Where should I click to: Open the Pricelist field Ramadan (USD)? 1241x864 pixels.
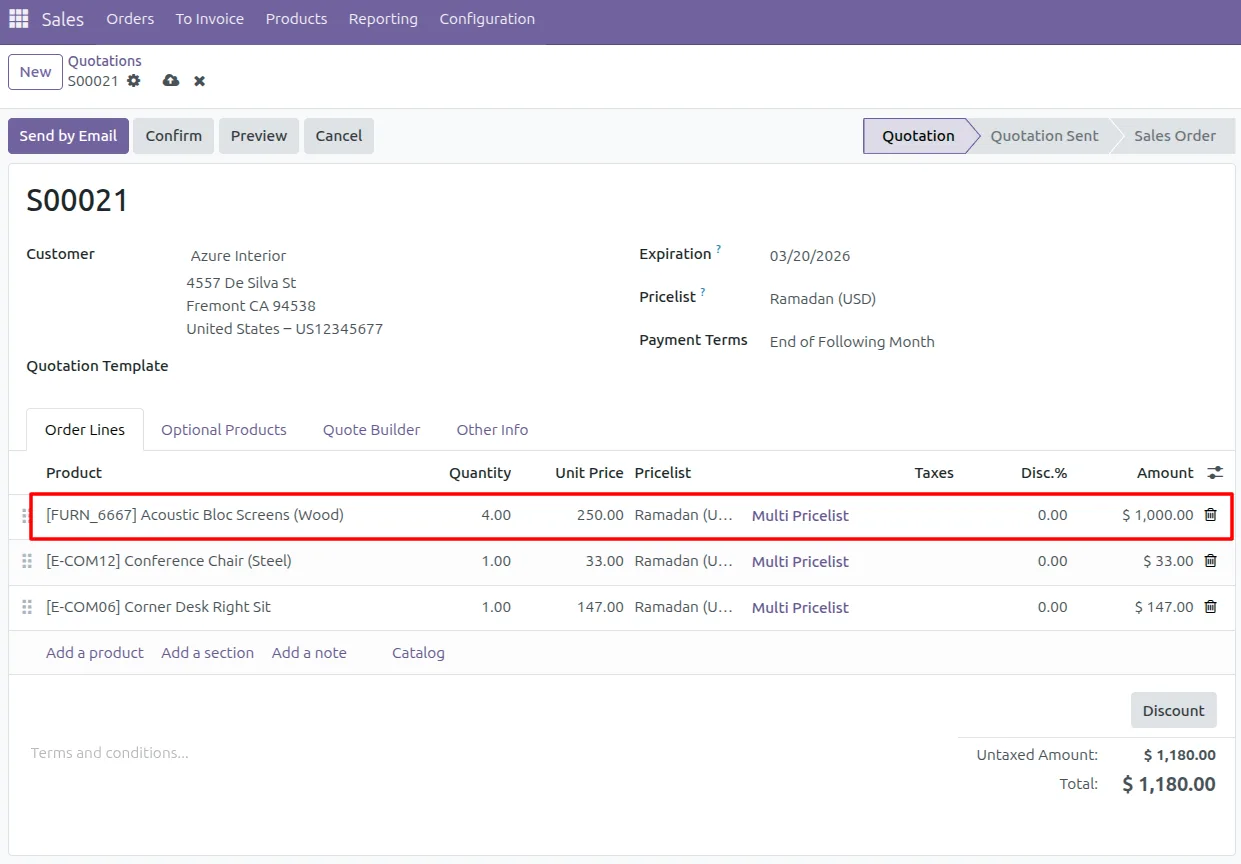[823, 299]
